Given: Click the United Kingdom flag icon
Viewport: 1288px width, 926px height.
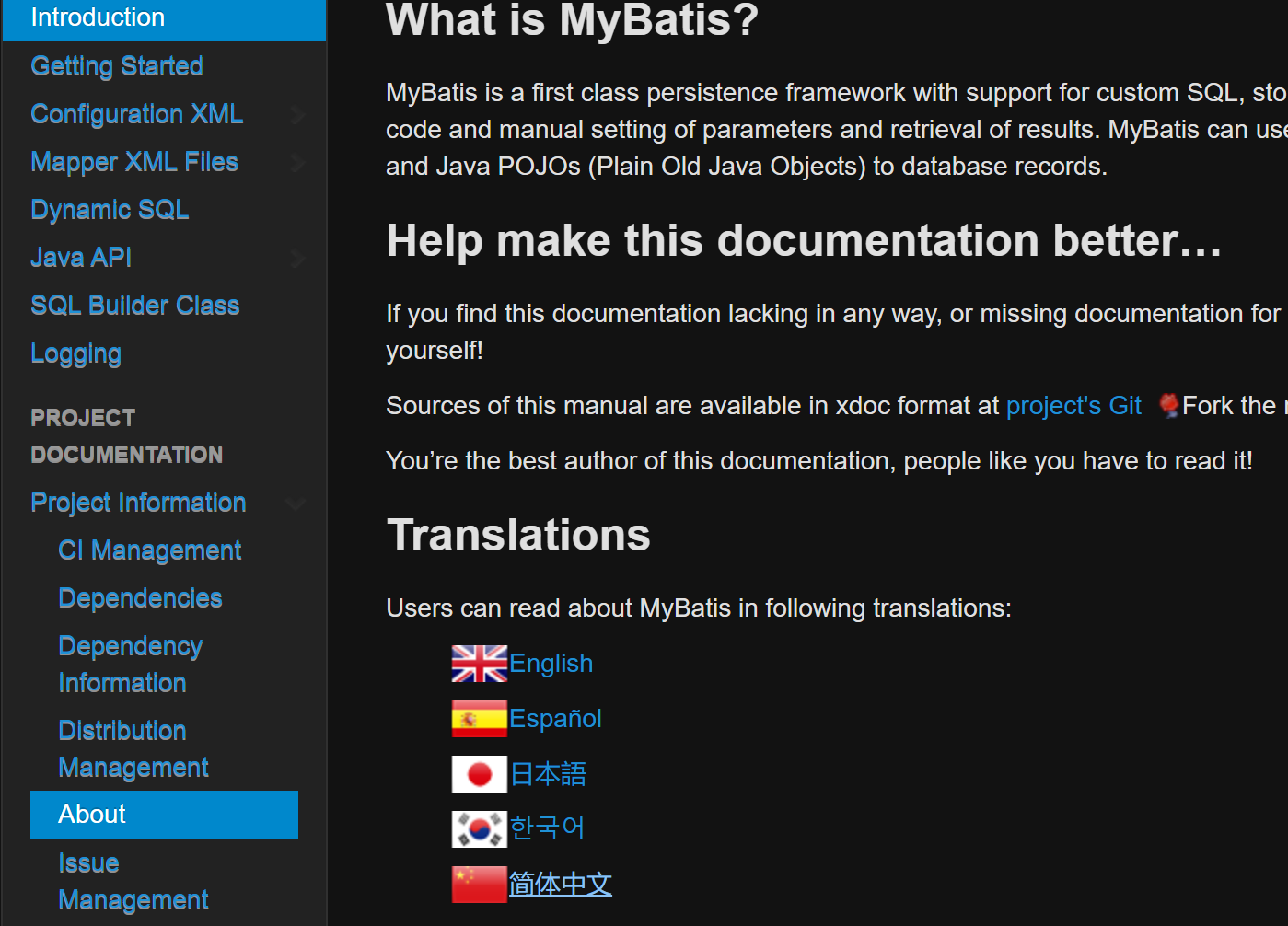Looking at the screenshot, I should pyautogui.click(x=479, y=664).
